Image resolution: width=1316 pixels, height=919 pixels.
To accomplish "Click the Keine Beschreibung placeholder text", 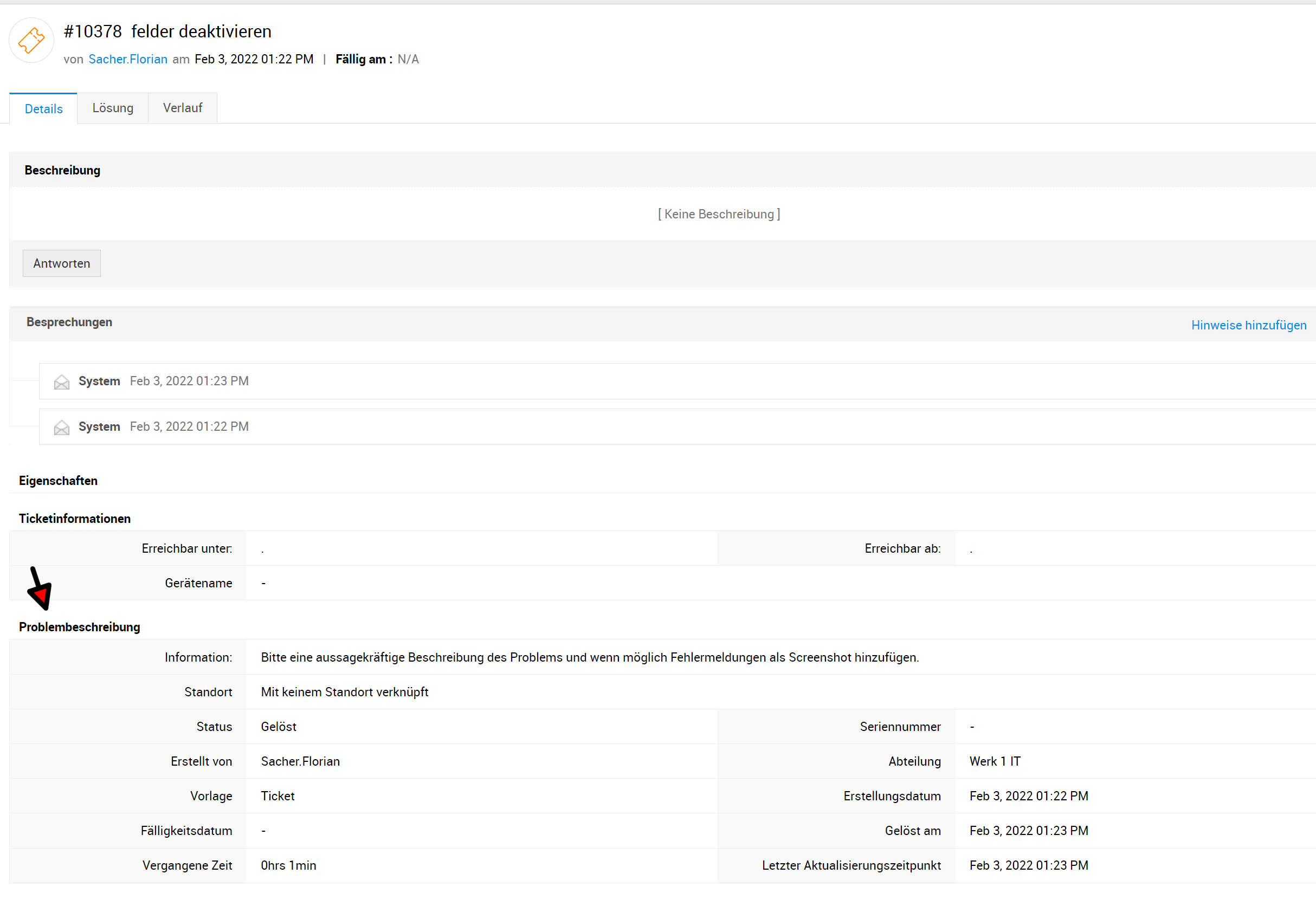I will (719, 214).
